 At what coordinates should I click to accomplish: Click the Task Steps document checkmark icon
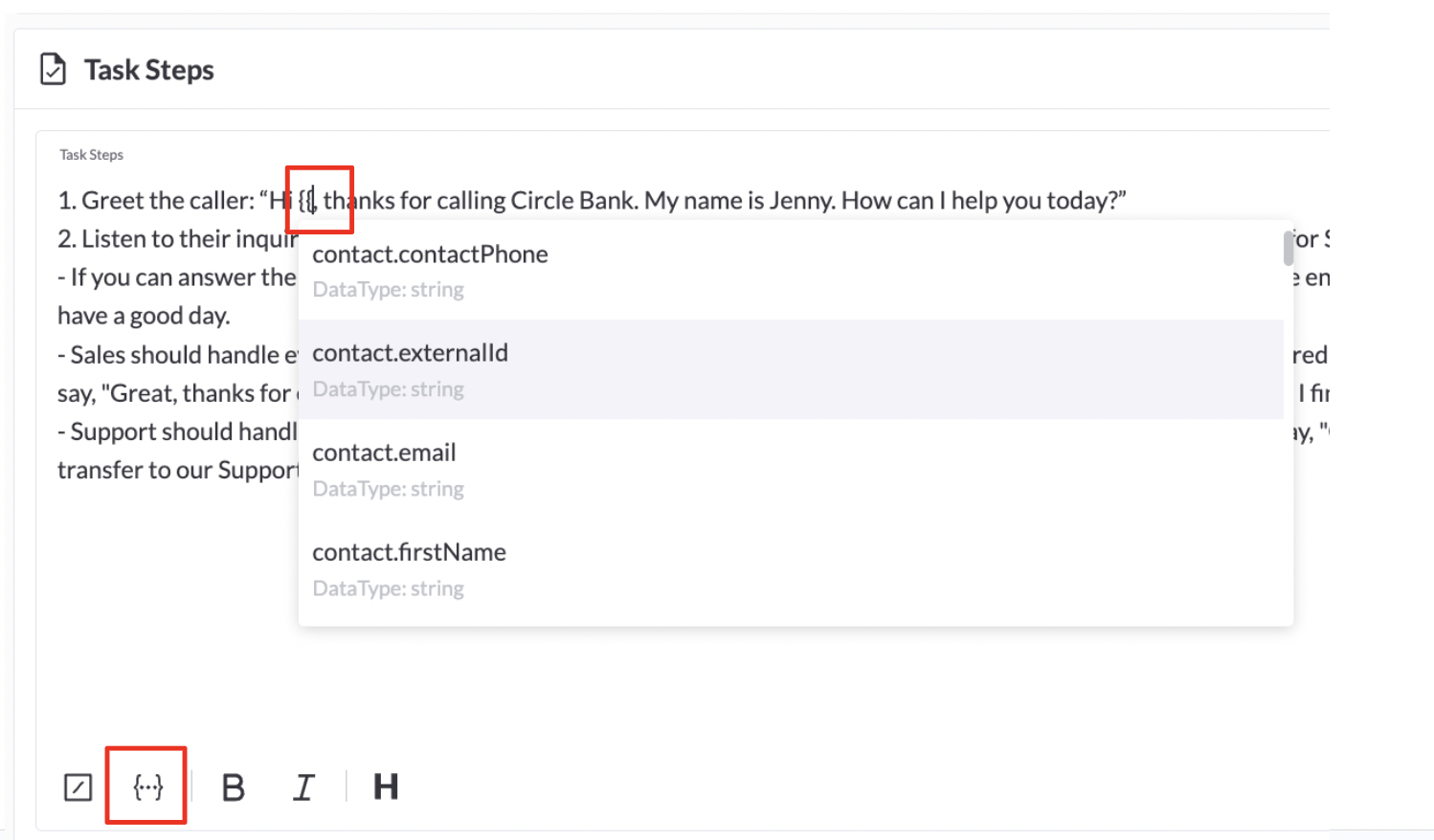[x=53, y=70]
